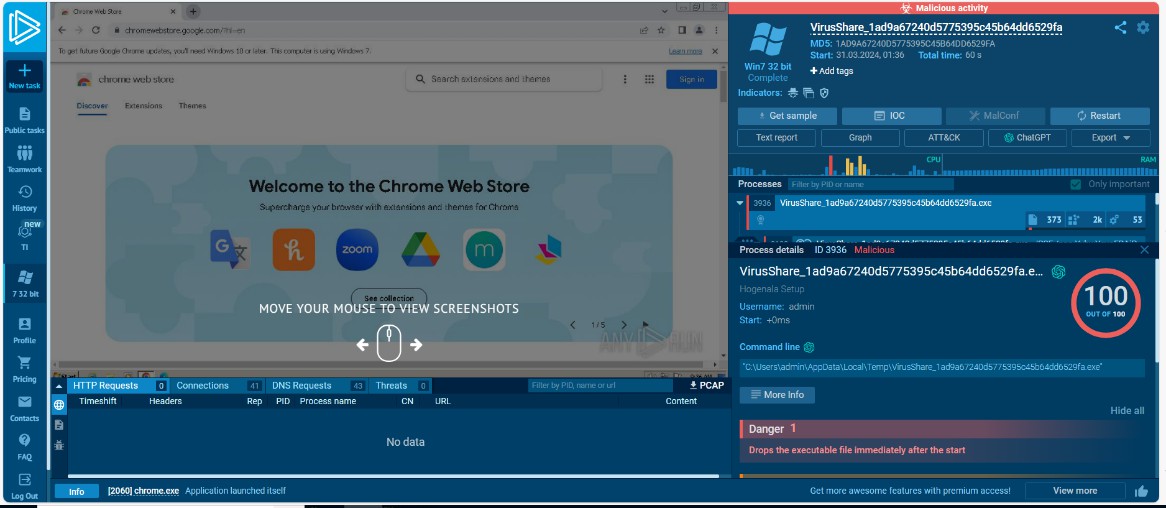Switch to the Connections tab
This screenshot has width=1166, height=508.
[203, 386]
